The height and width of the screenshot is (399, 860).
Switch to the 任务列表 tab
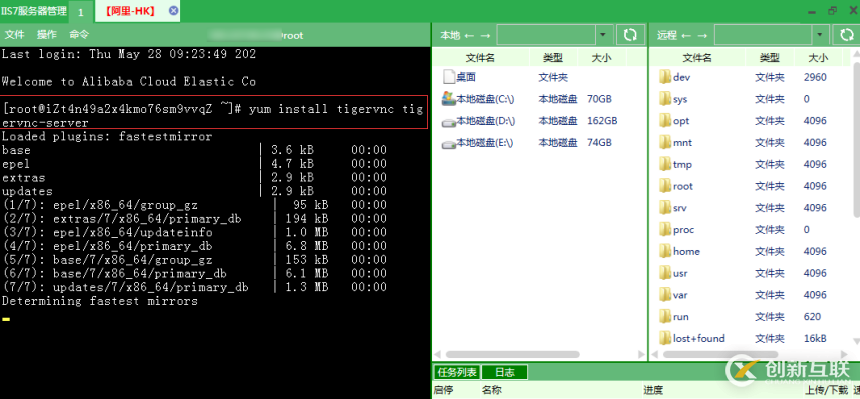pos(456,373)
